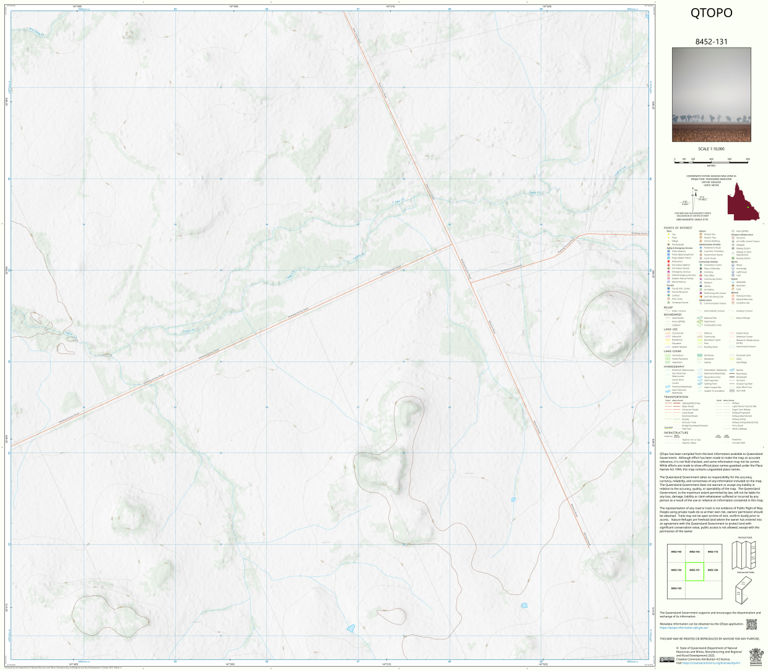
Task: Open the qtopo information website link
Action: (x=684, y=627)
